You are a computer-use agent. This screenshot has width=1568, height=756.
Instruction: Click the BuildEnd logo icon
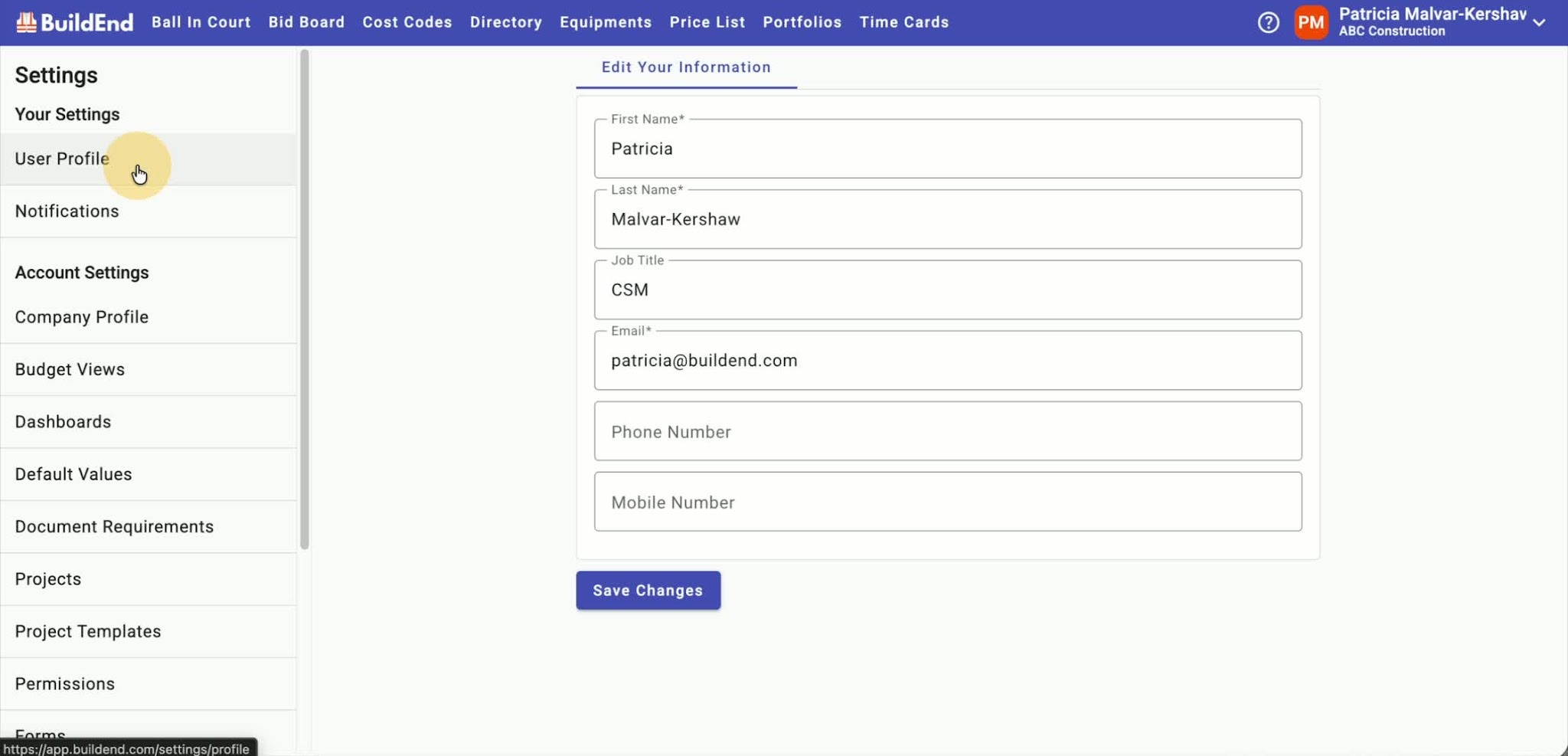click(26, 22)
